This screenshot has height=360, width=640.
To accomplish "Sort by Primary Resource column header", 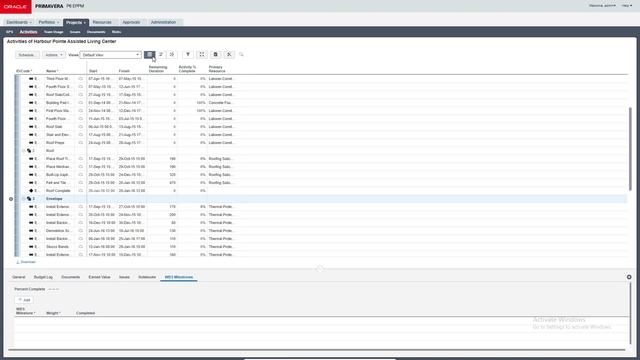I will [x=217, y=69].
